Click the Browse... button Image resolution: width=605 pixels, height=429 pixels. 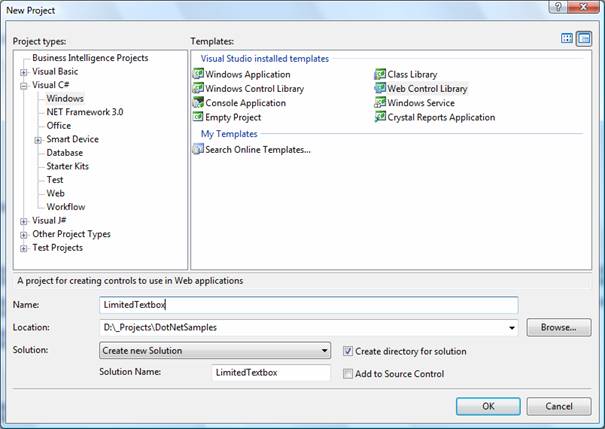pos(559,327)
